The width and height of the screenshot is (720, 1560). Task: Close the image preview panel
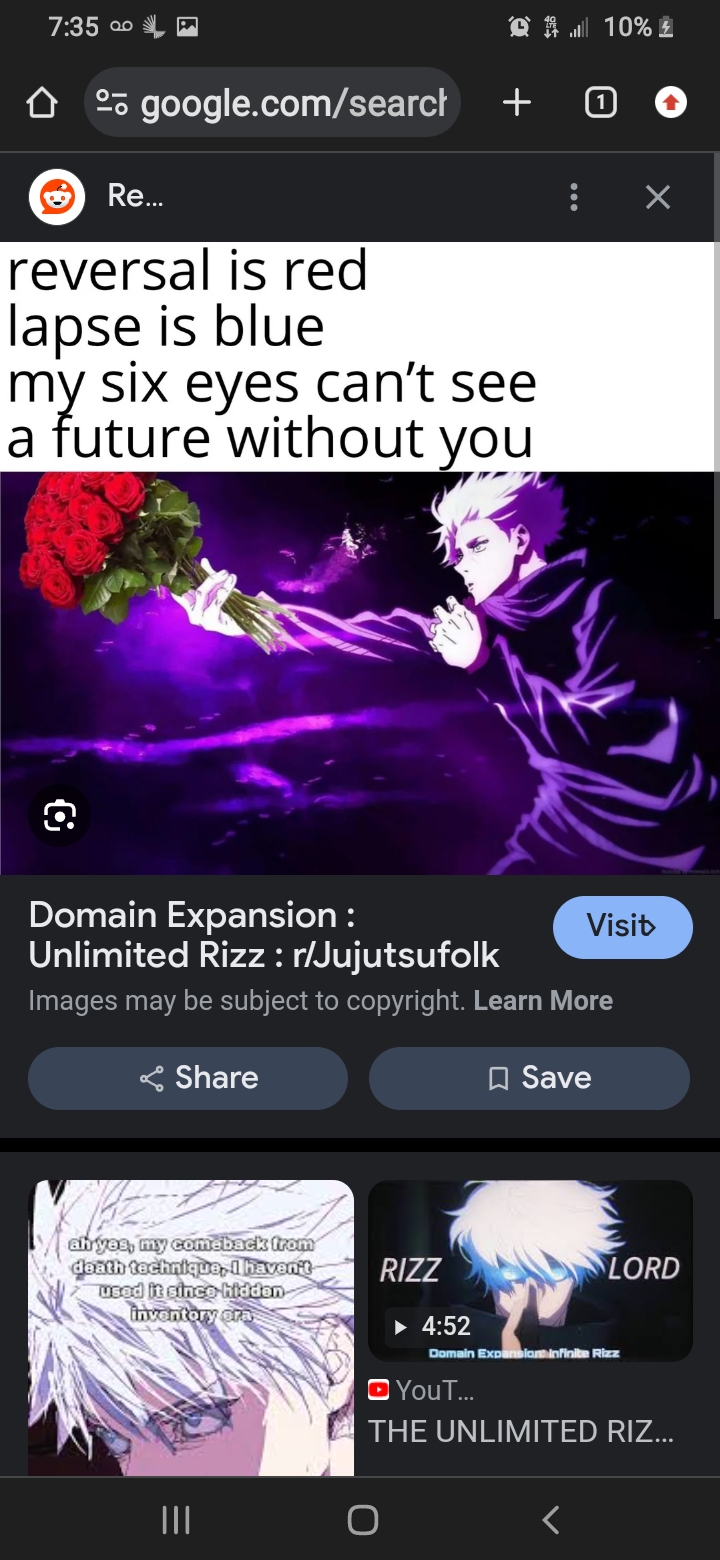click(x=657, y=197)
